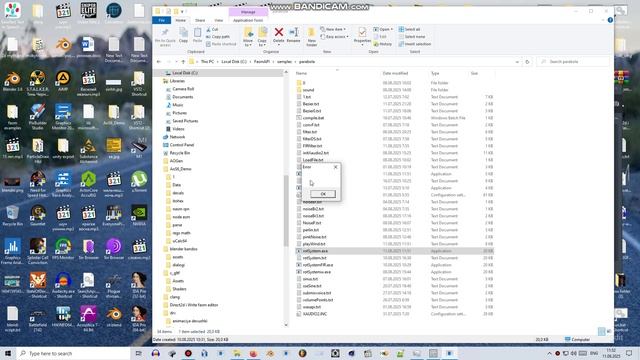Click the navigation pane vertical scrollbar
This screenshot has width=640, height=360.
(286, 210)
